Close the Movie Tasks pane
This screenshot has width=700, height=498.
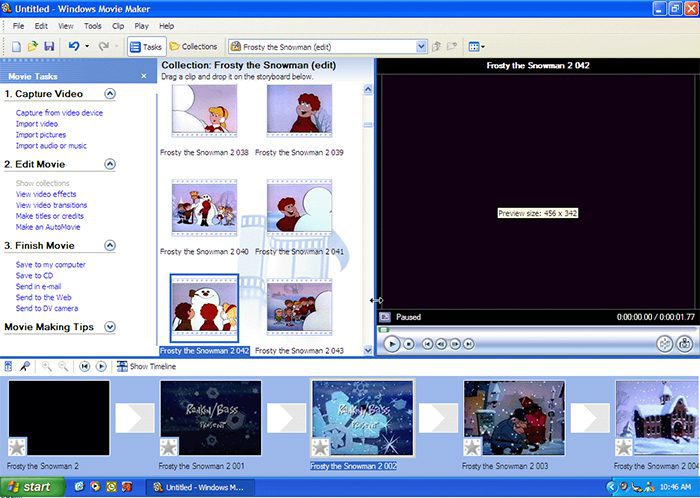tap(144, 76)
